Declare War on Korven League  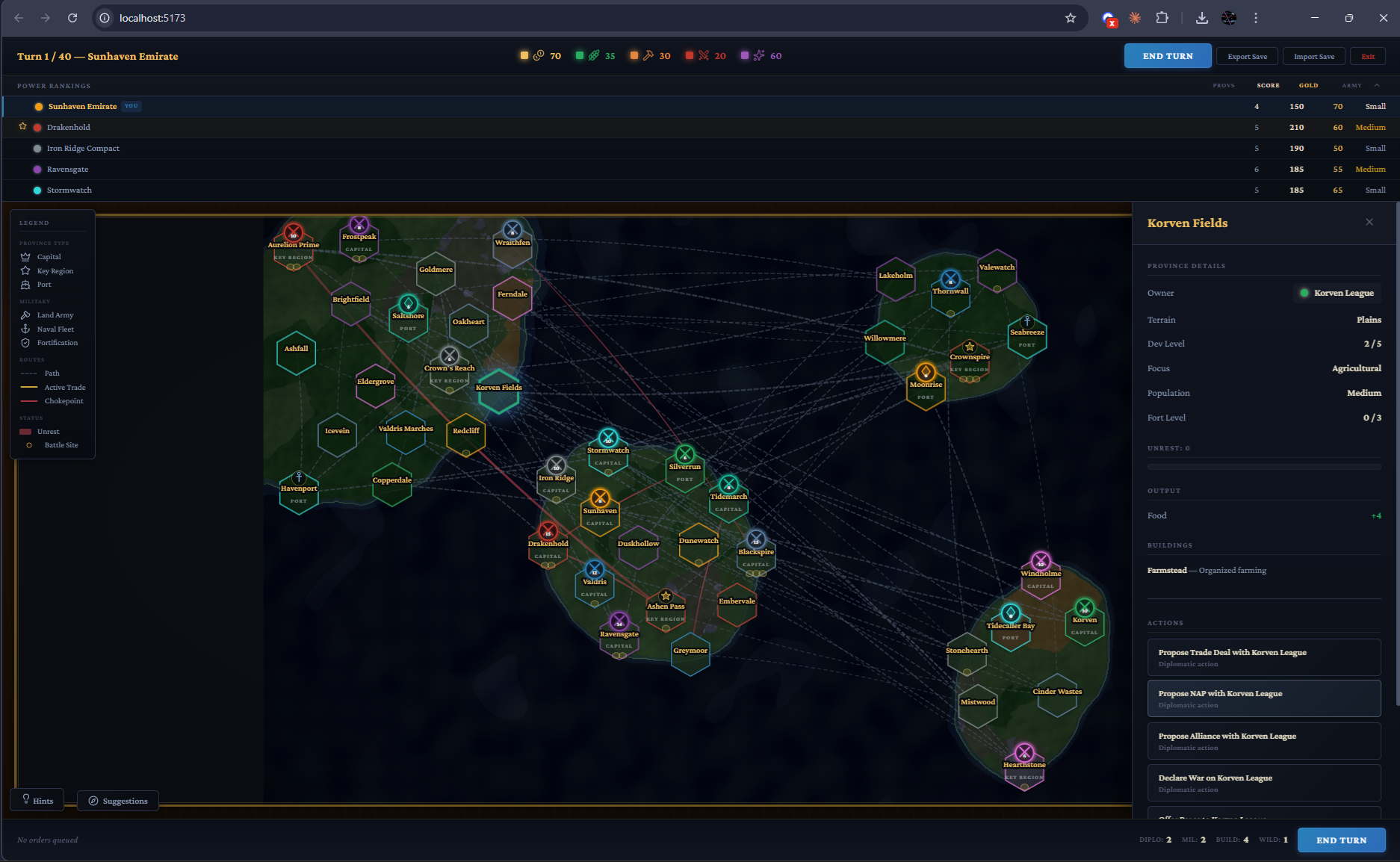1264,783
